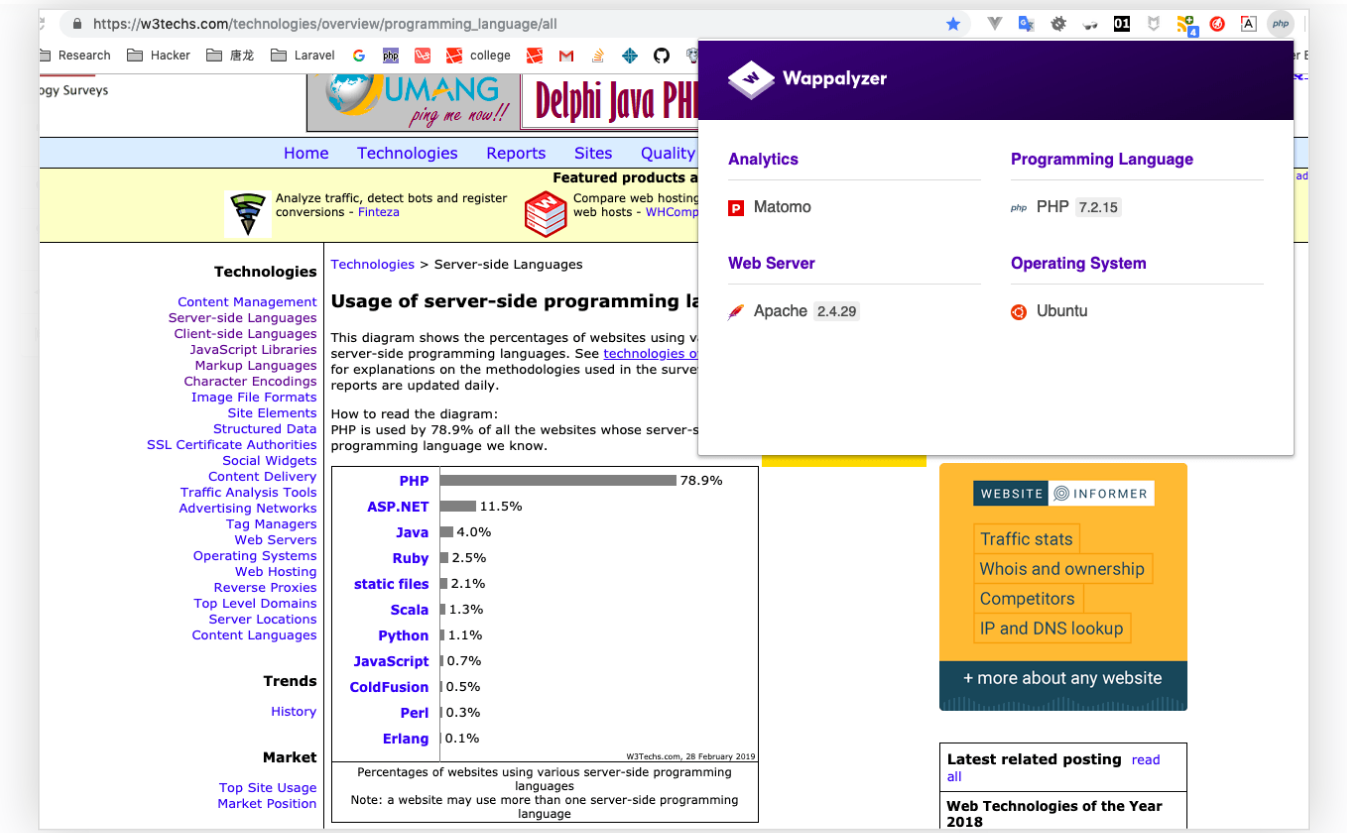Click the boxed letter A extension icon
Image resolution: width=1347 pixels, height=833 pixels.
[x=1248, y=24]
